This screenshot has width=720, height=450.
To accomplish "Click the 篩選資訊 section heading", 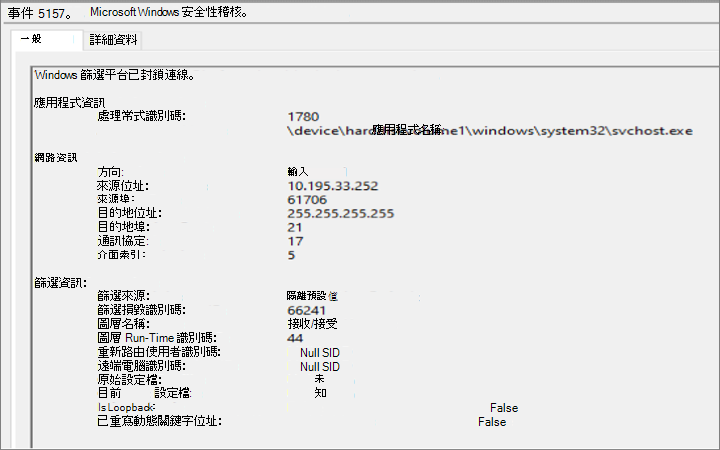I will pos(61,283).
